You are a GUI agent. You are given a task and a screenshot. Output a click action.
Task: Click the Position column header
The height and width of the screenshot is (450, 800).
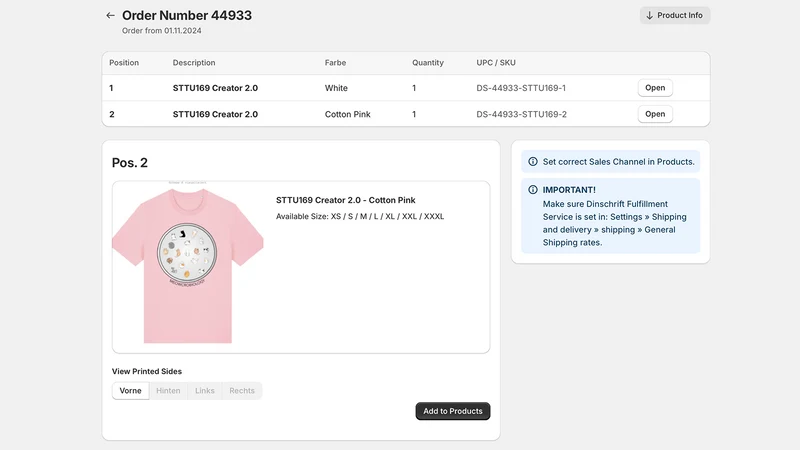pos(124,63)
